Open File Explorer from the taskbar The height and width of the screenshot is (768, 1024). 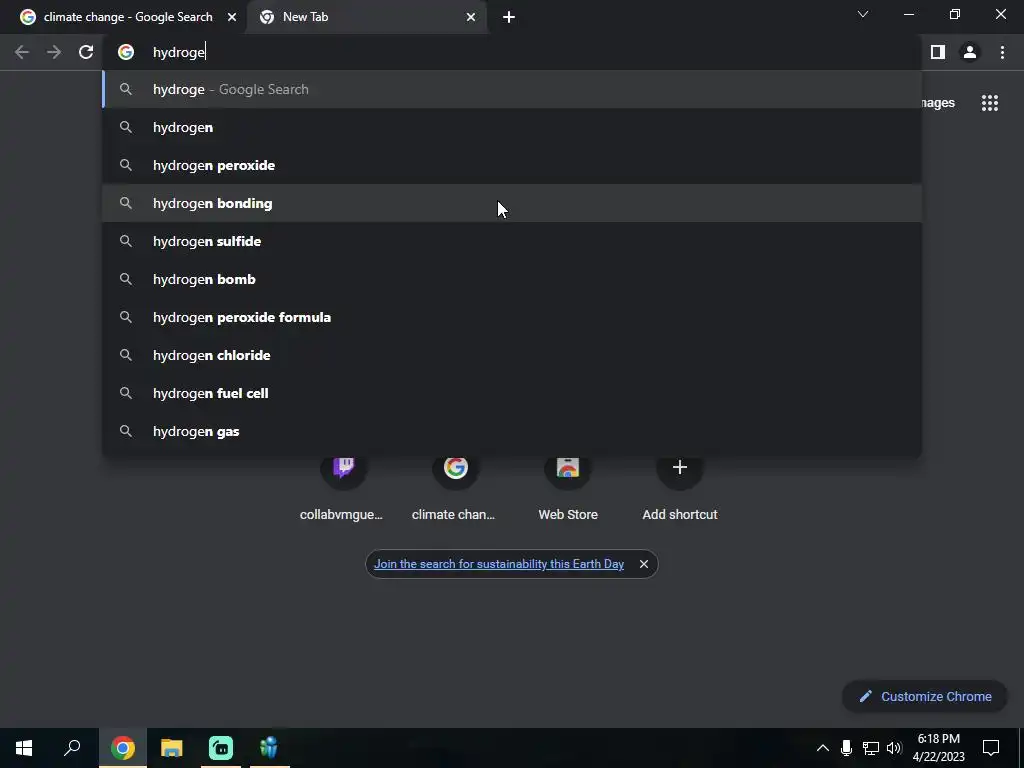[172, 748]
